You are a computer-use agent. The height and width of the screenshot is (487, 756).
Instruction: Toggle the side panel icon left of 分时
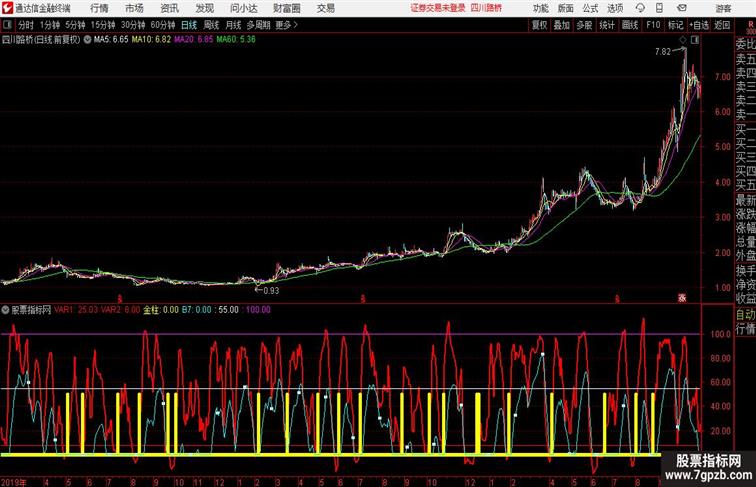coord(7,25)
